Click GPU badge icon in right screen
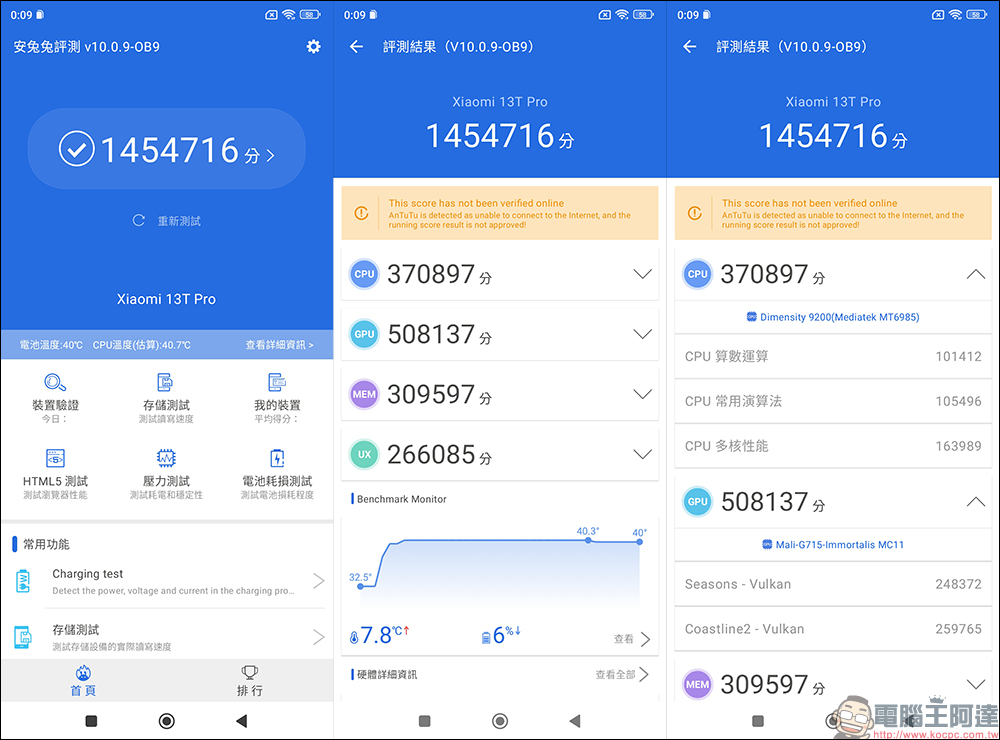This screenshot has height=740, width=1000. click(x=698, y=502)
